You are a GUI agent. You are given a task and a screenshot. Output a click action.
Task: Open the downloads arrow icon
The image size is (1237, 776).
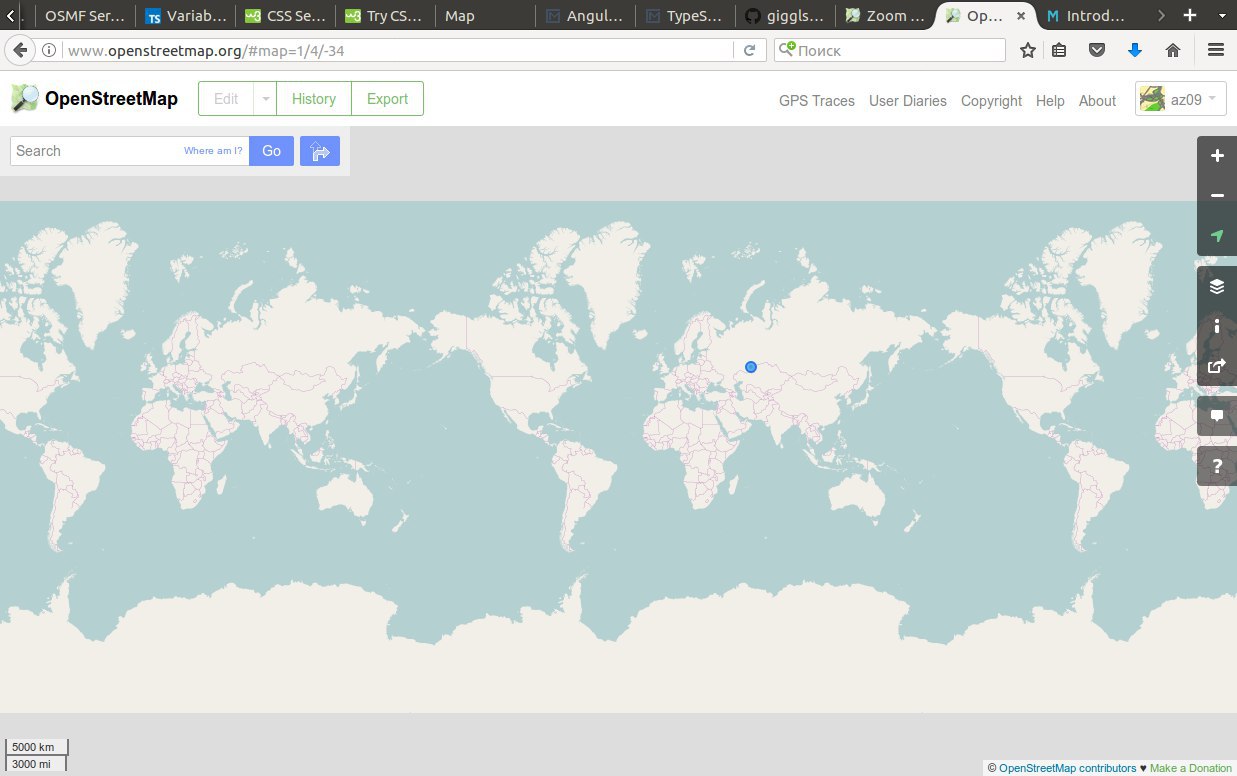(x=1135, y=50)
